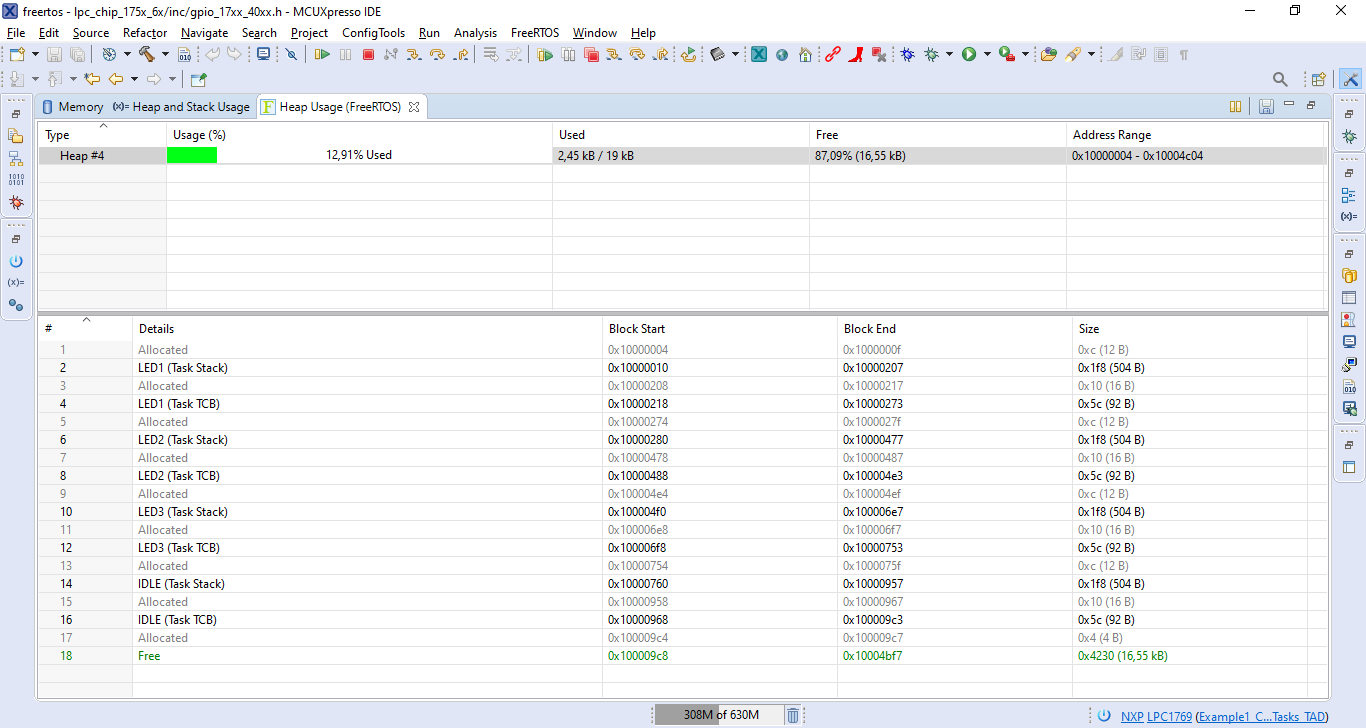Open the Analysis menu

(476, 33)
